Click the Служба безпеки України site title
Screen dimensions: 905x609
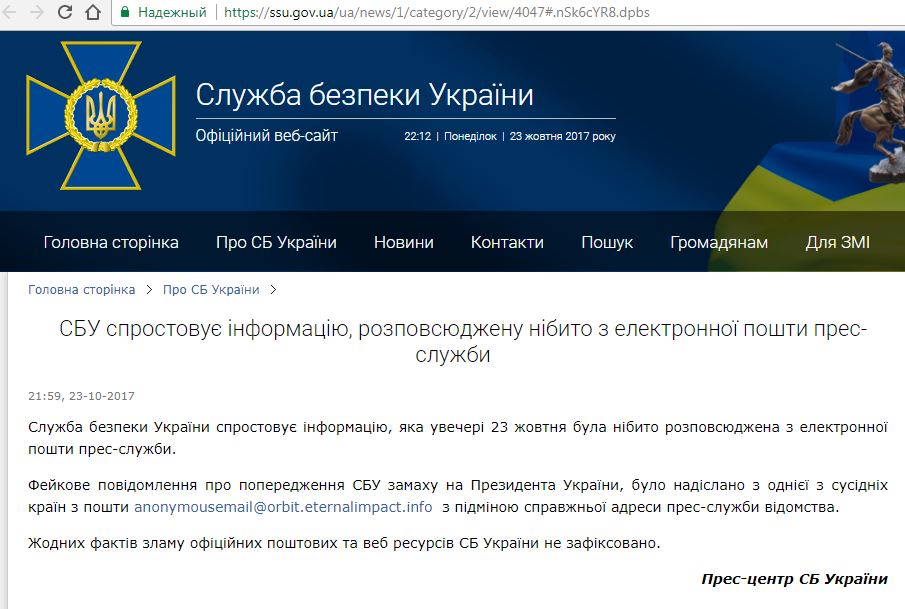click(365, 95)
